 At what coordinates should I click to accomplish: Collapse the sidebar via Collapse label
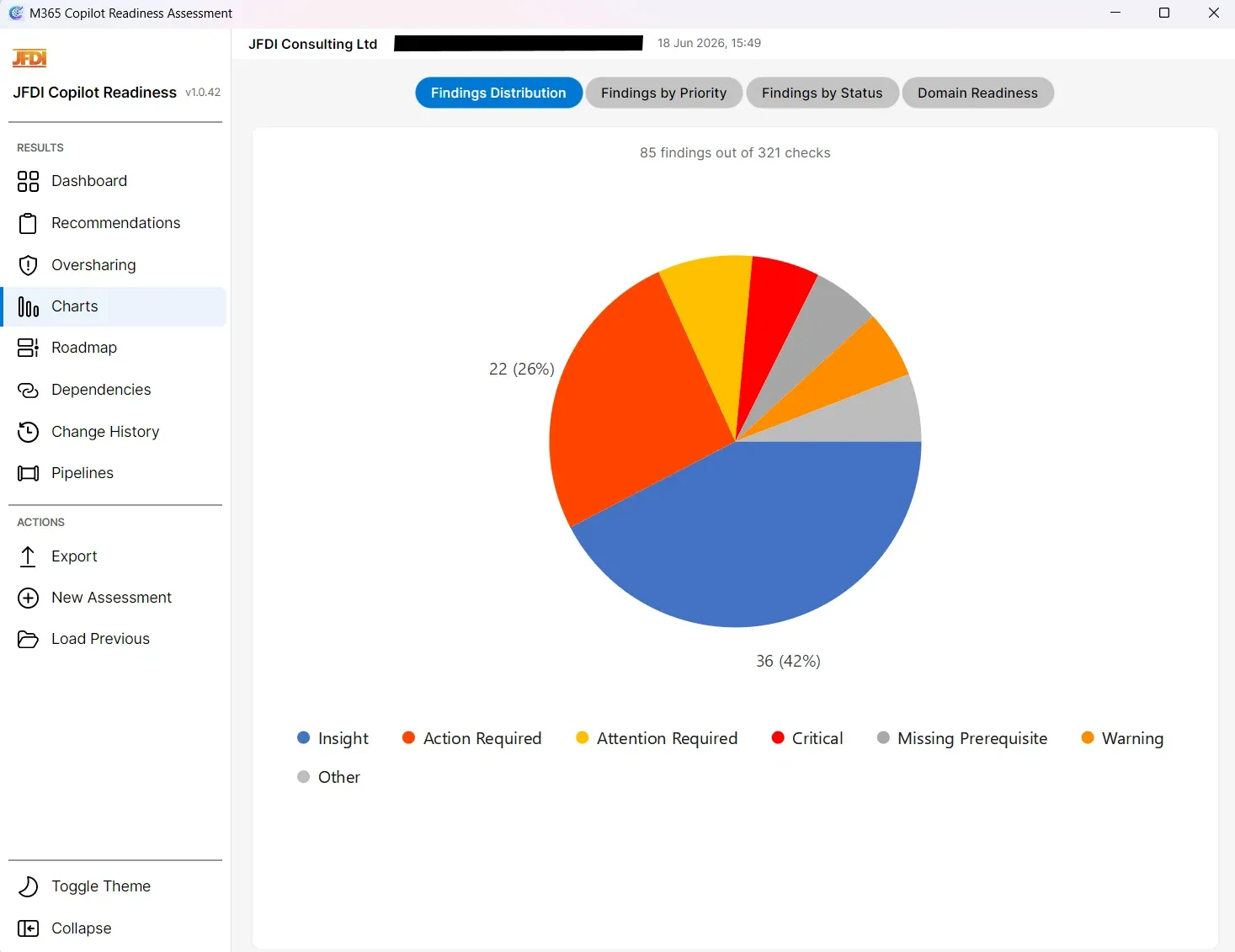pyautogui.click(x=81, y=928)
